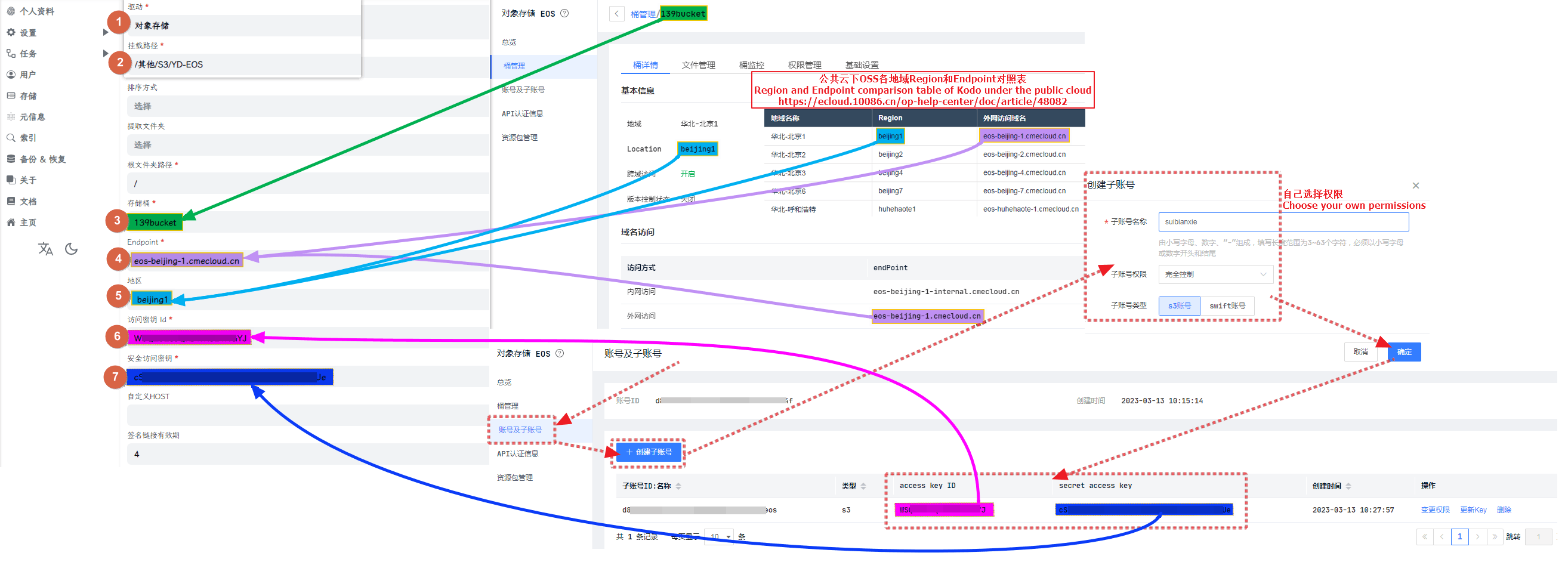Open the 用户 users icon
The height and width of the screenshot is (562, 1568).
coord(11,75)
